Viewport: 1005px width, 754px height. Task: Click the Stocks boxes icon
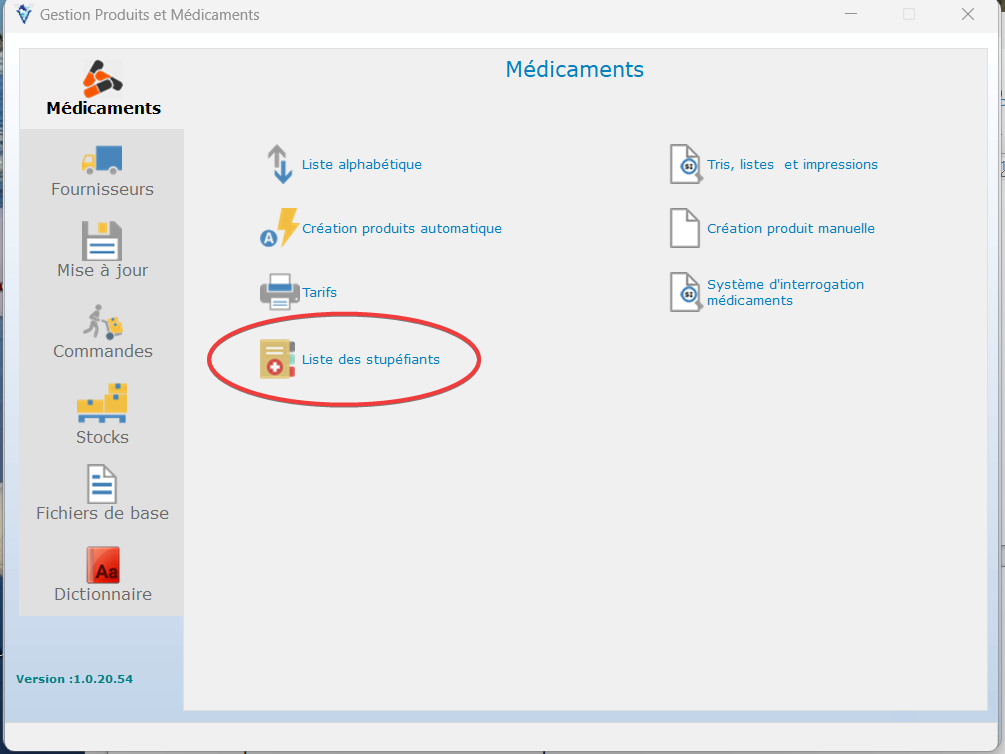(x=102, y=404)
